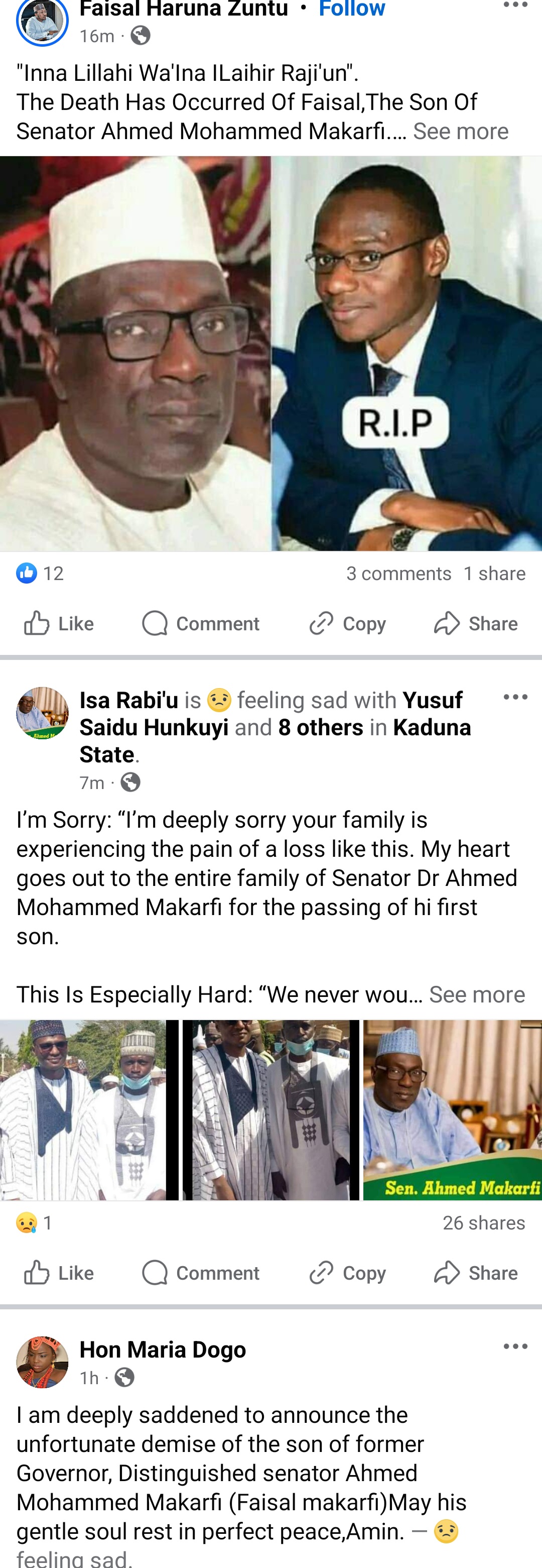Image resolution: width=542 pixels, height=1568 pixels.
Task: Copy link of Faisal Haruna Zuntu's post
Action: (347, 623)
